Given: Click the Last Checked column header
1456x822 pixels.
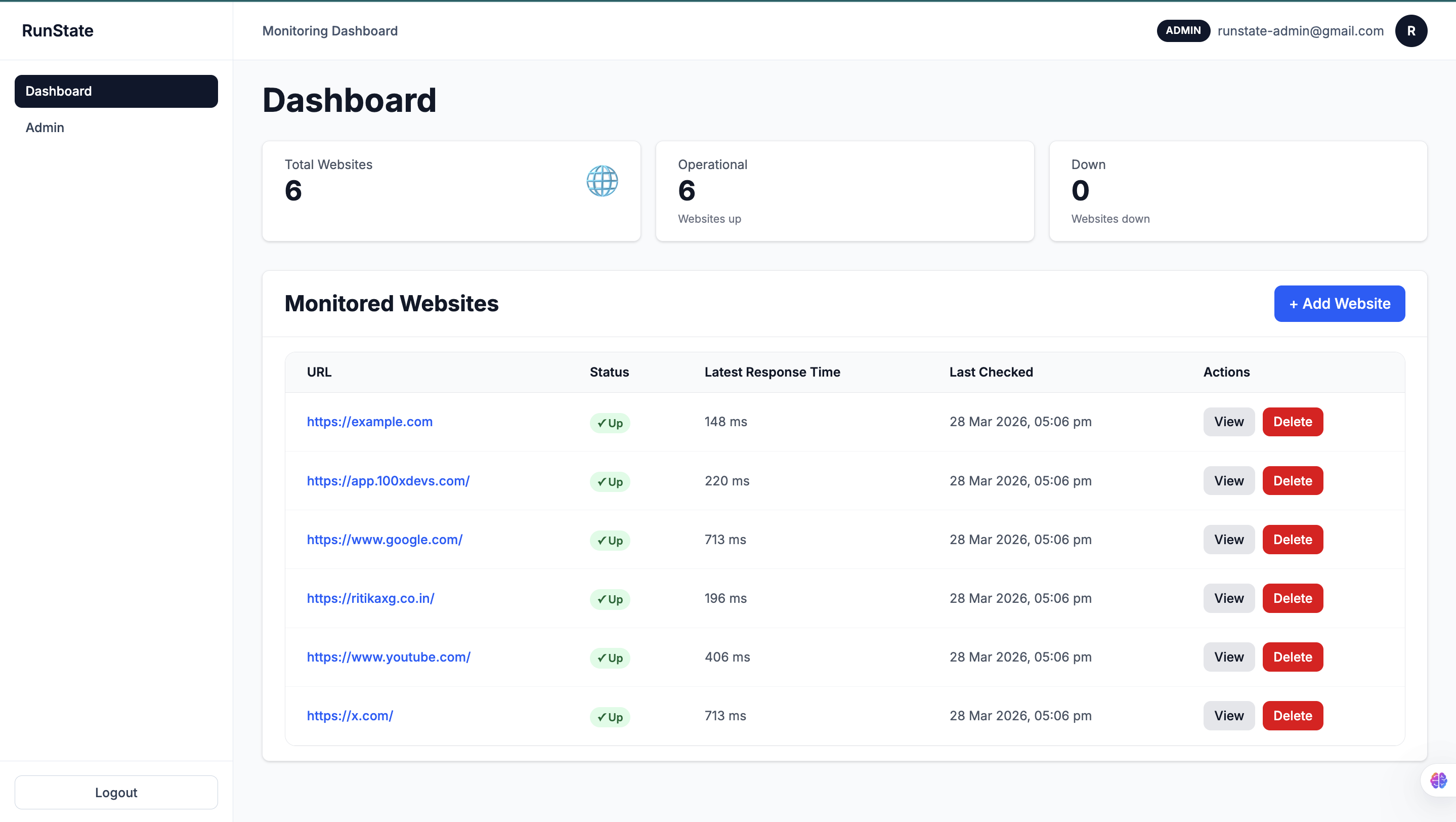Looking at the screenshot, I should pos(991,372).
